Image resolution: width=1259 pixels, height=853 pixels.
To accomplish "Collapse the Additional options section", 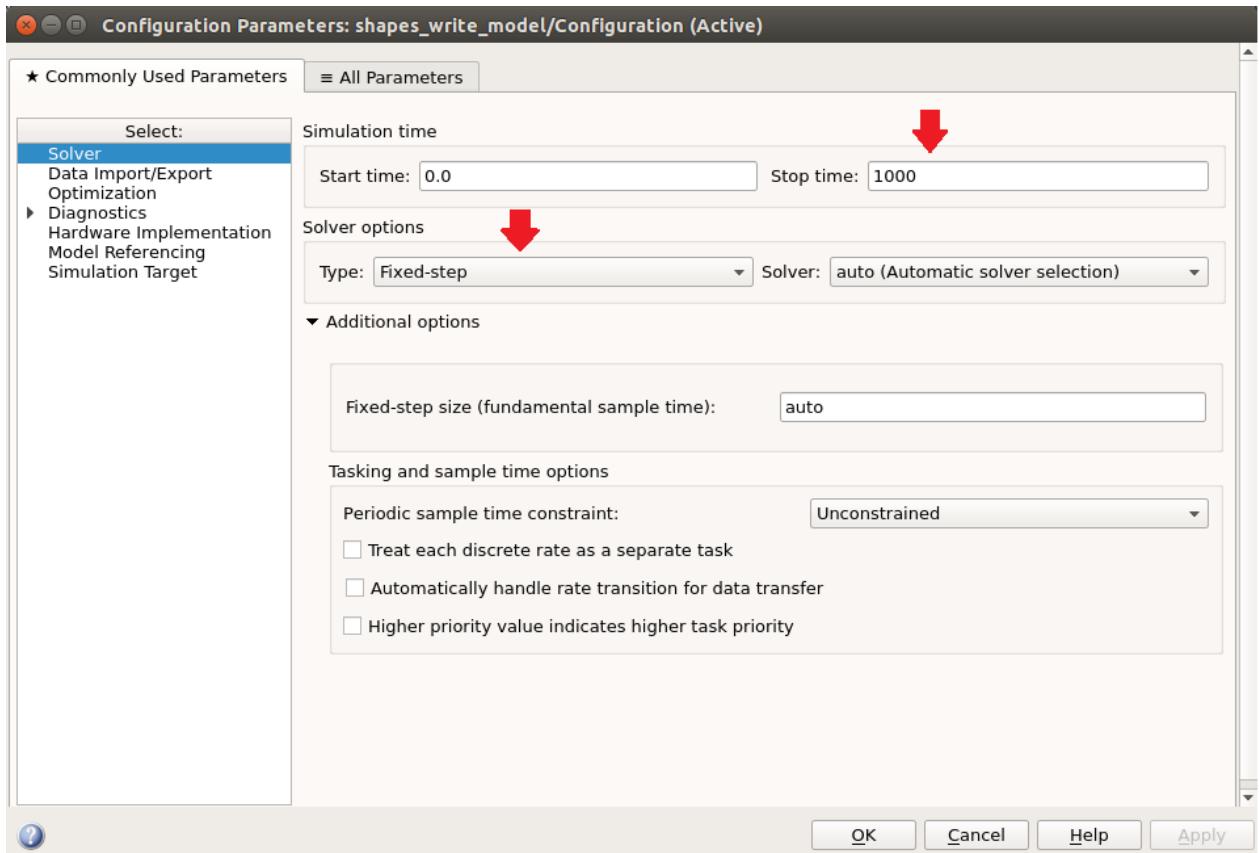I will tap(316, 322).
